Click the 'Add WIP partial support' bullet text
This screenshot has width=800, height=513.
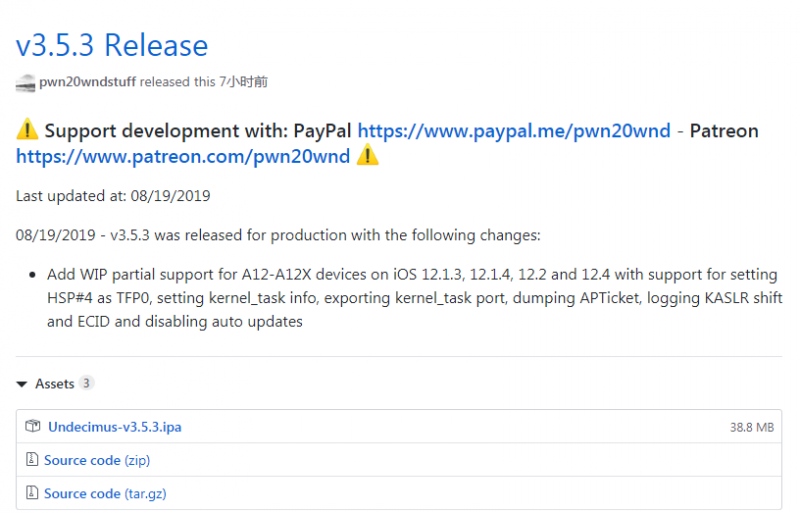pos(414,298)
